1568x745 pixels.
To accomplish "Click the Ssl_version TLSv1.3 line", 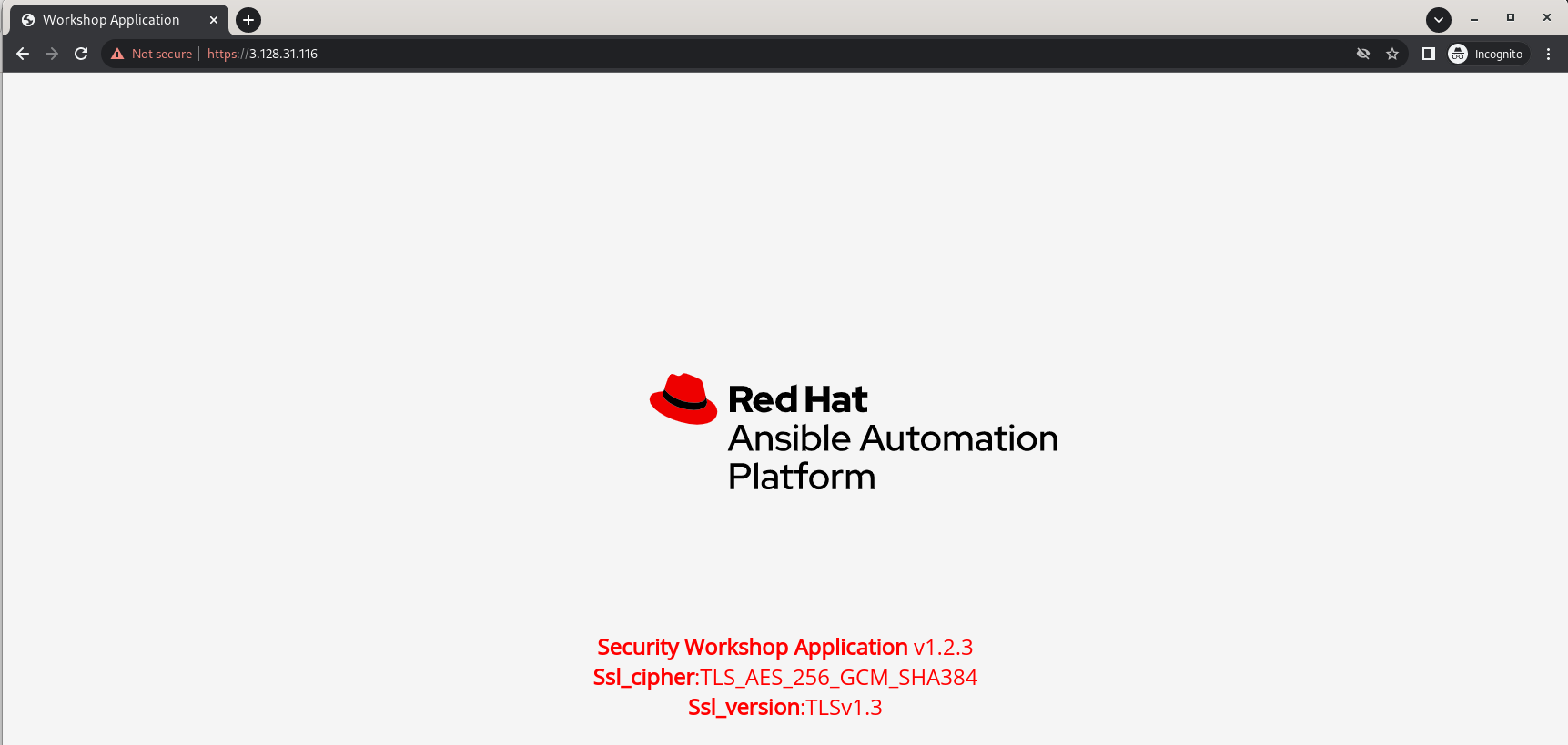I will click(x=784, y=707).
